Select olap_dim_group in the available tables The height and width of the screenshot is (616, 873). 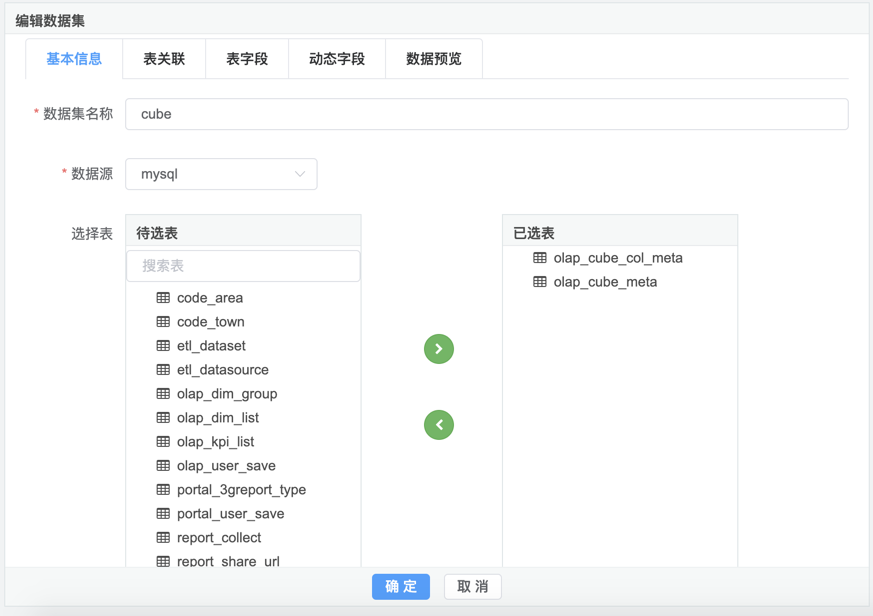[227, 394]
